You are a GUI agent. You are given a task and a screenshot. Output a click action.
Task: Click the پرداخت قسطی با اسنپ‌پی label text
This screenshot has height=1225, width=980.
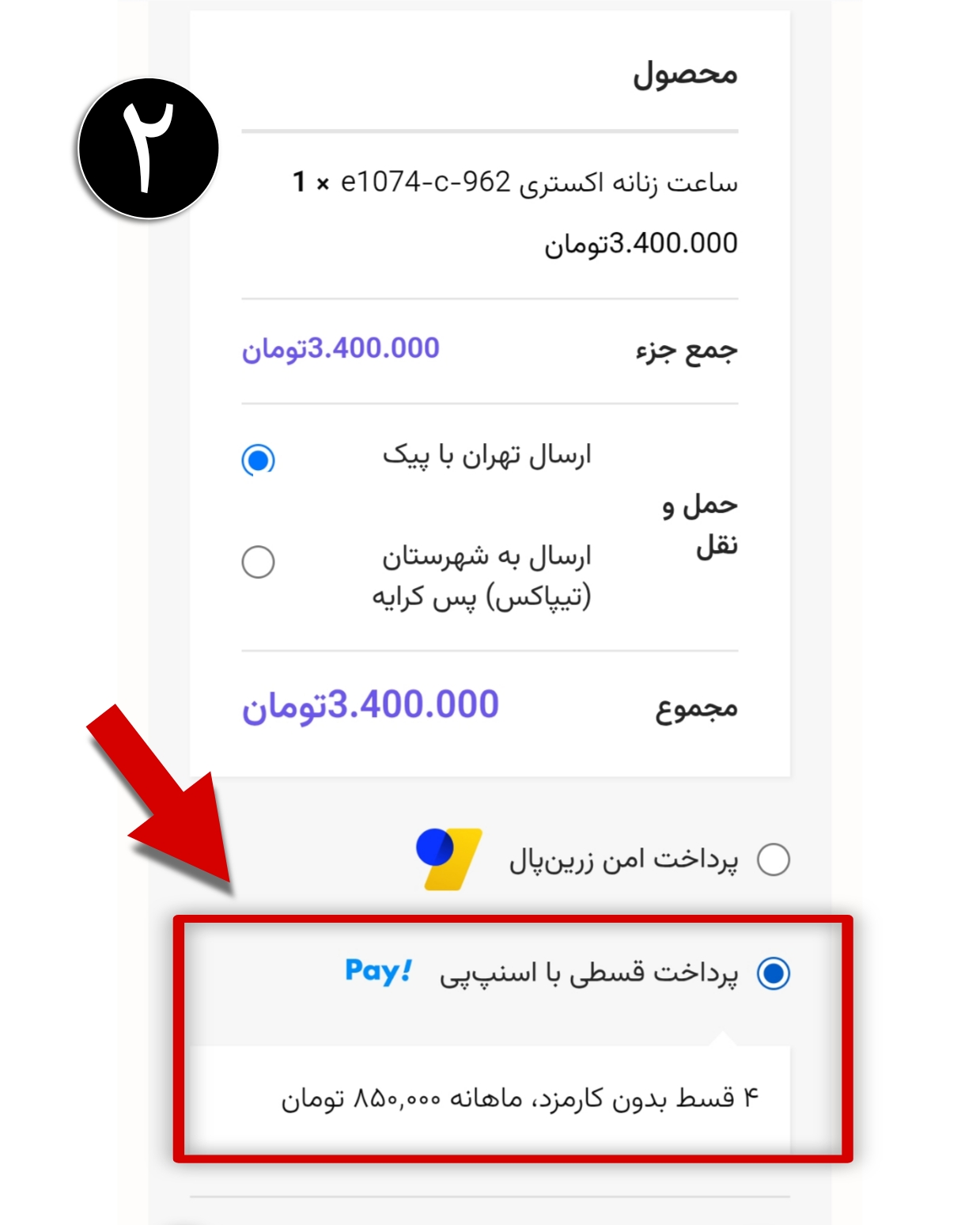point(589,973)
